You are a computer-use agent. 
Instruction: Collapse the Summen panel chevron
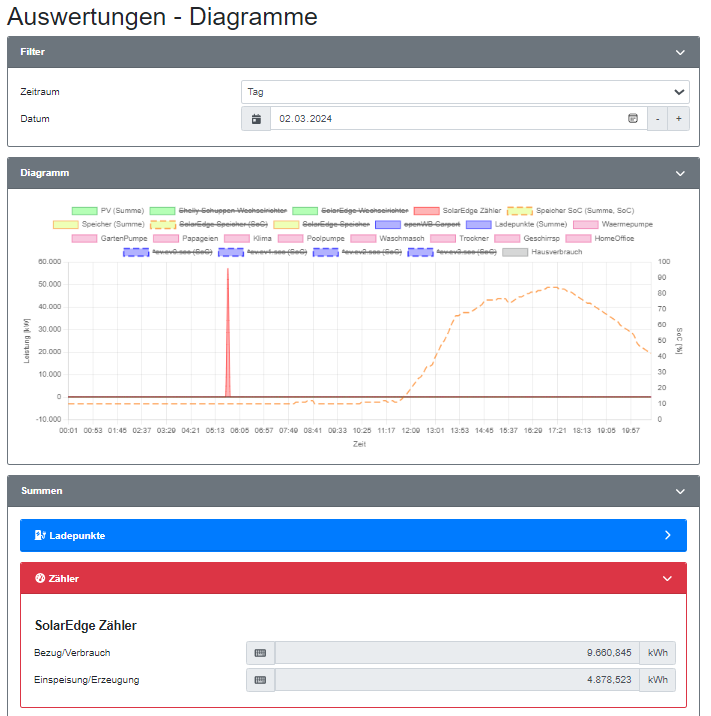coord(680,491)
